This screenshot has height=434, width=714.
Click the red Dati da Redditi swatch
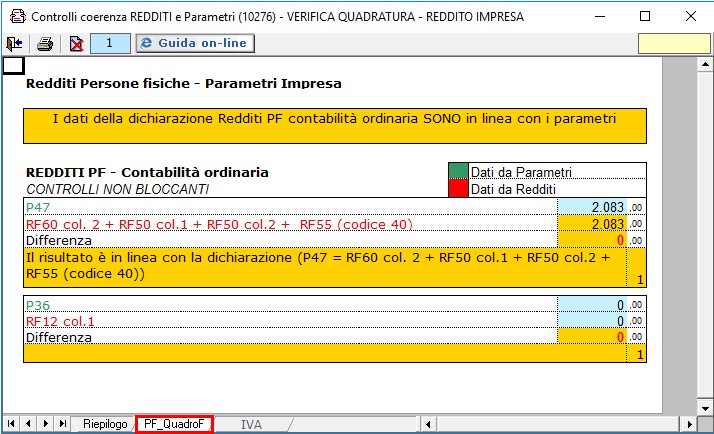point(459,188)
